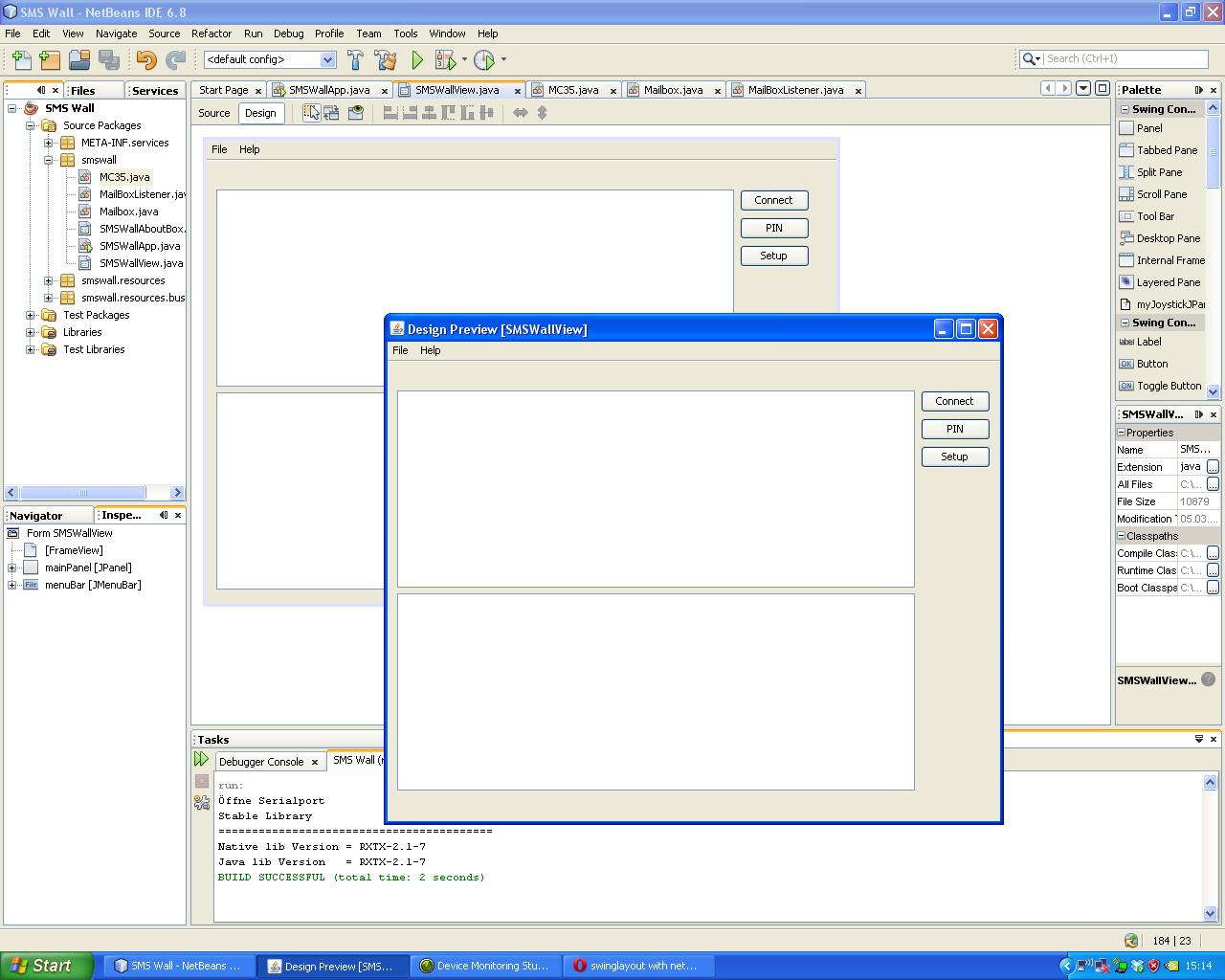
Task: Collapse first Swing Containers palette category
Action: 1124,109
